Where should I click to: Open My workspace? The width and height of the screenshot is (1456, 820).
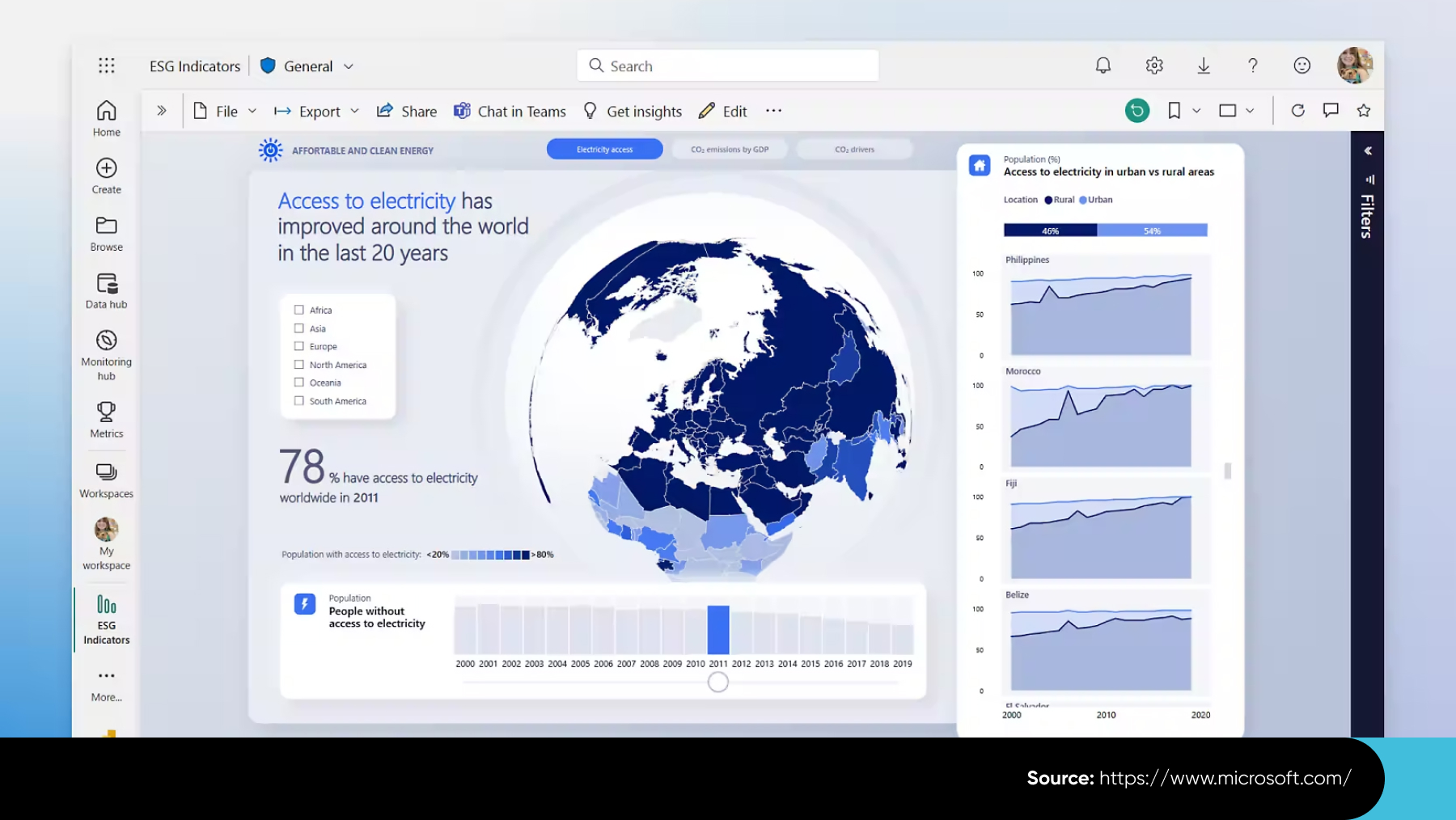click(x=105, y=540)
